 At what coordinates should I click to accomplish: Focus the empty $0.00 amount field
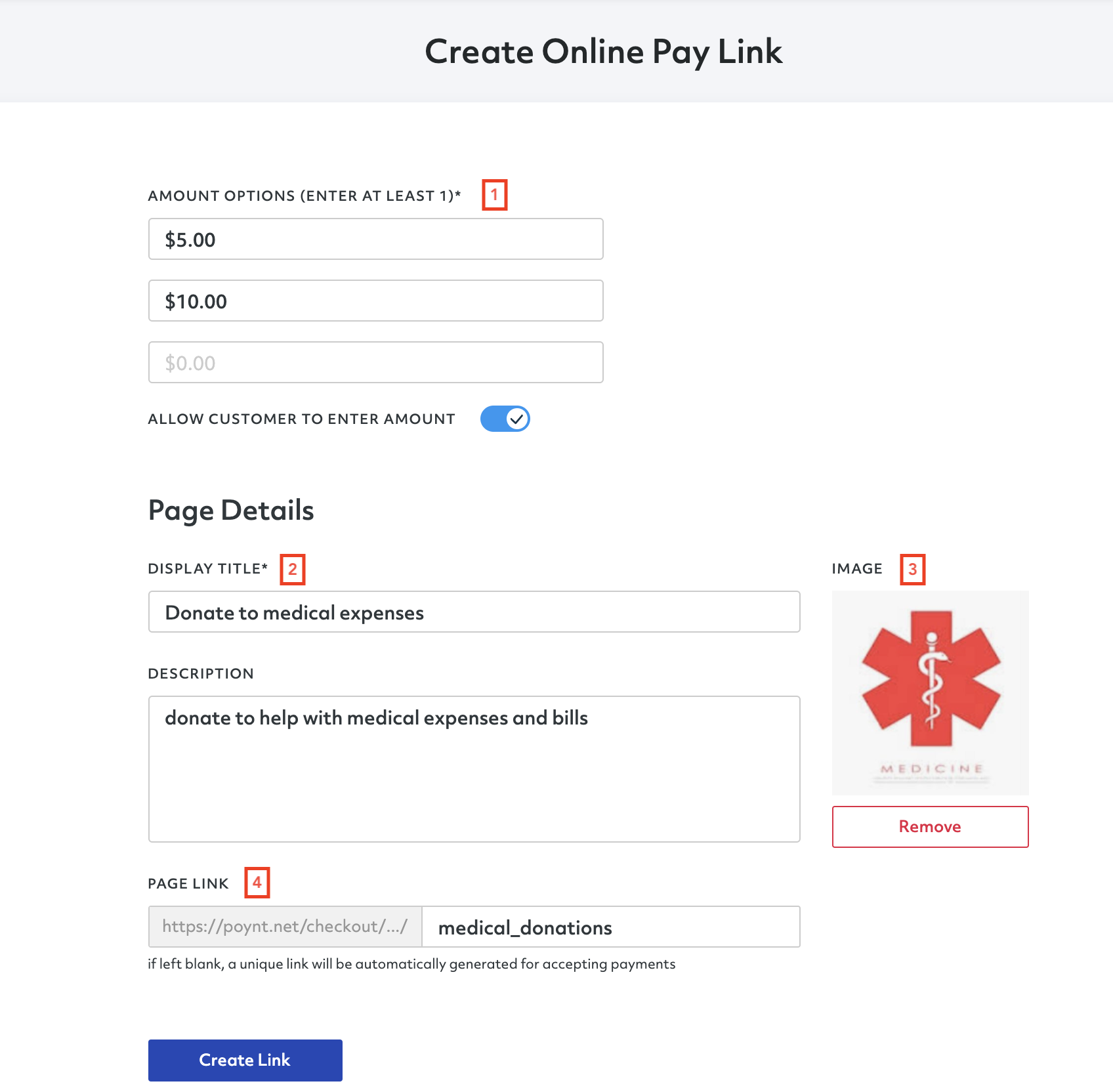(x=375, y=362)
